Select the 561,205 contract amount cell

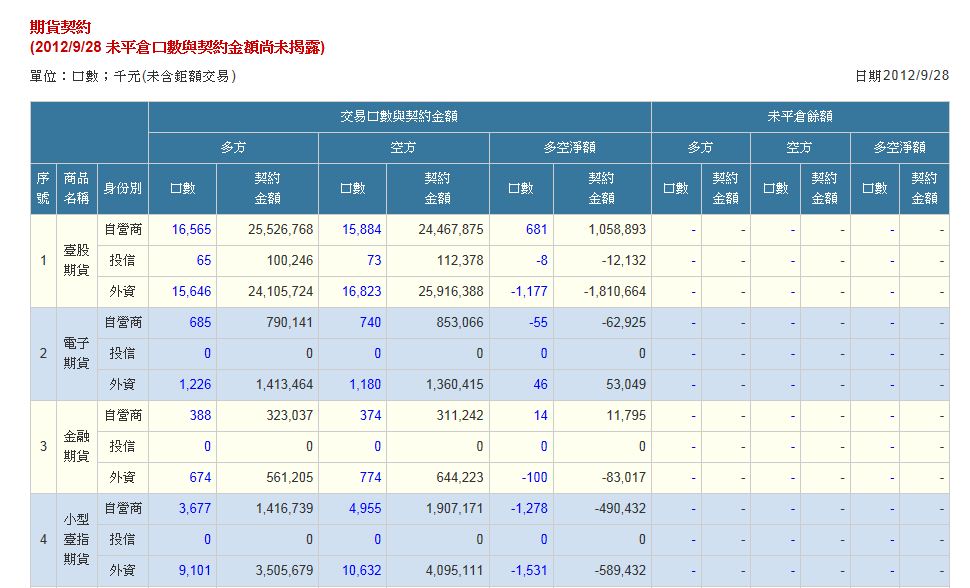click(x=267, y=477)
